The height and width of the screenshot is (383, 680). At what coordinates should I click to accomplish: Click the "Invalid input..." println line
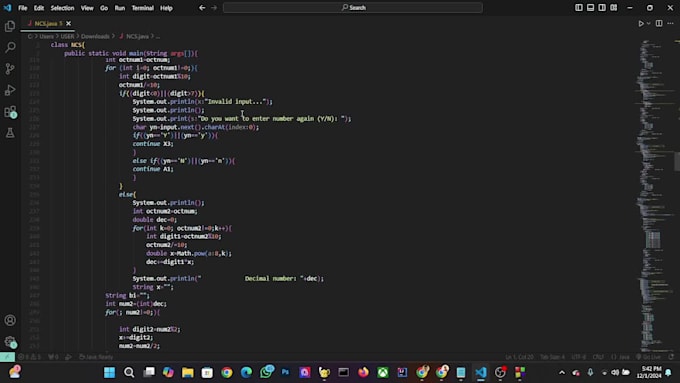pos(203,101)
